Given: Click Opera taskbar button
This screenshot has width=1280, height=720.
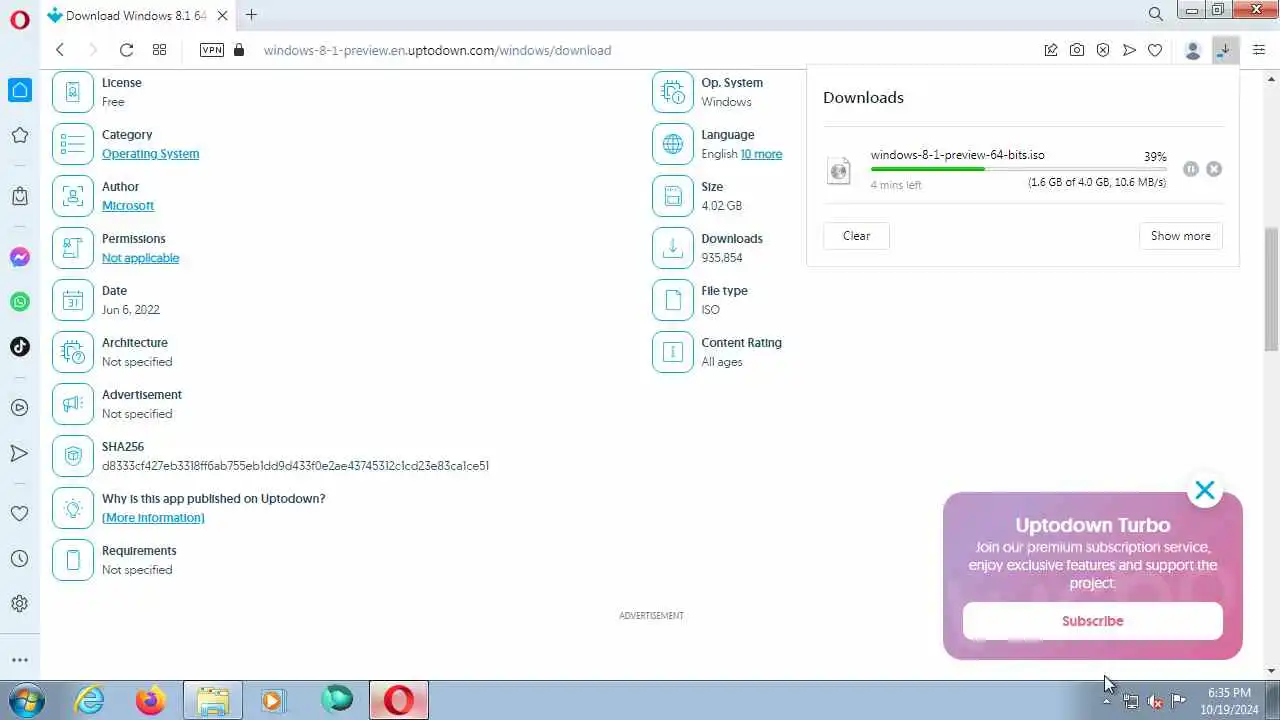Looking at the screenshot, I should click(x=398, y=700).
